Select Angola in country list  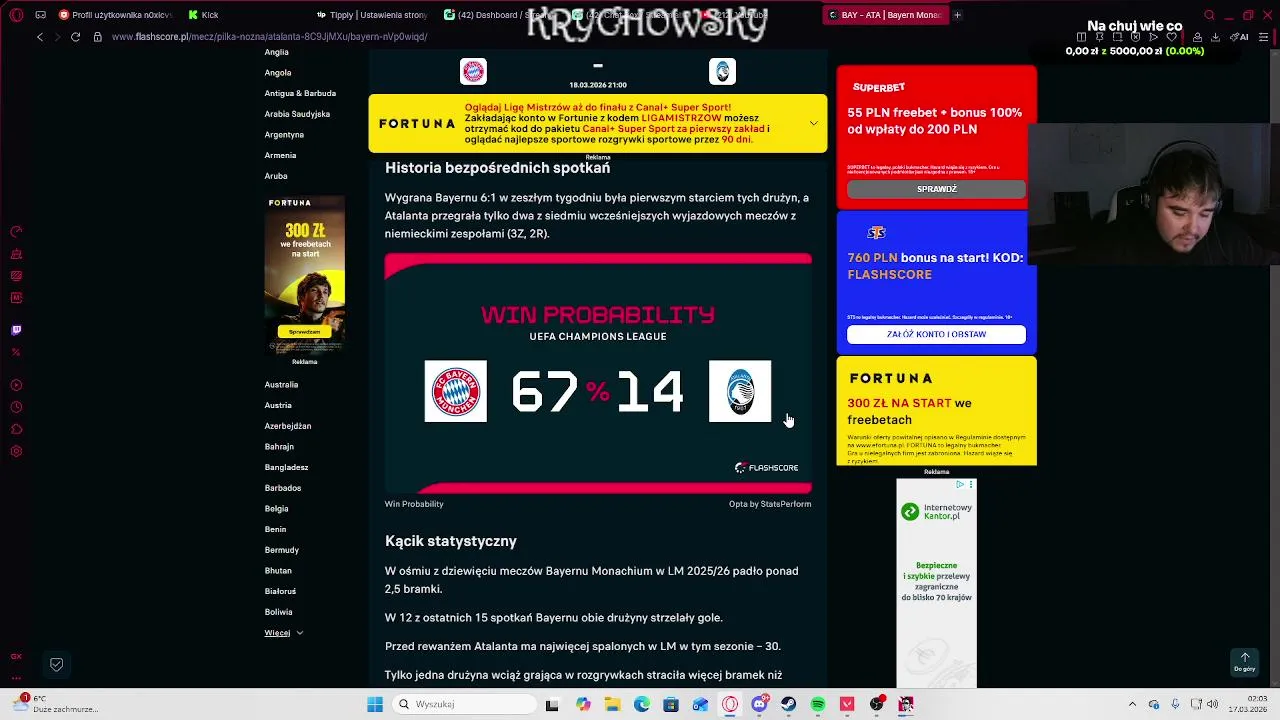click(278, 73)
